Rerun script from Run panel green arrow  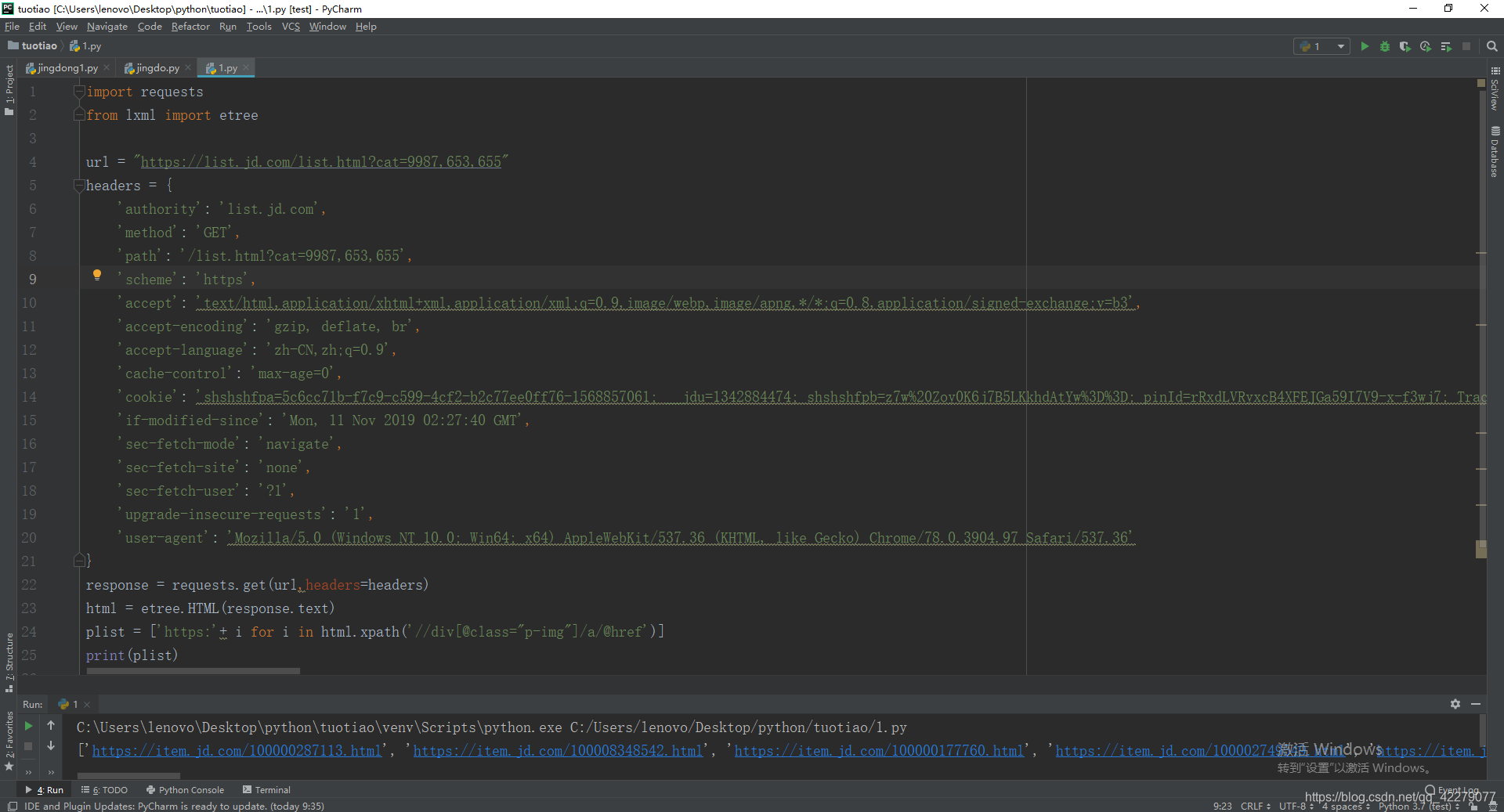click(28, 726)
